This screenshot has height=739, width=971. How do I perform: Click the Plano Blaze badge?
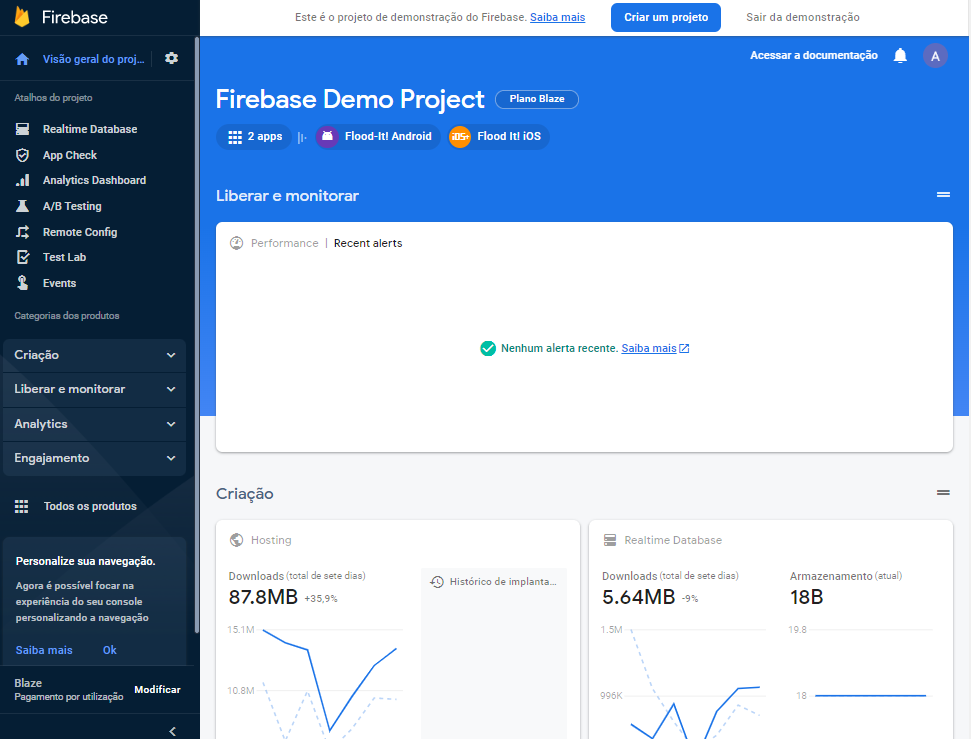coord(537,99)
